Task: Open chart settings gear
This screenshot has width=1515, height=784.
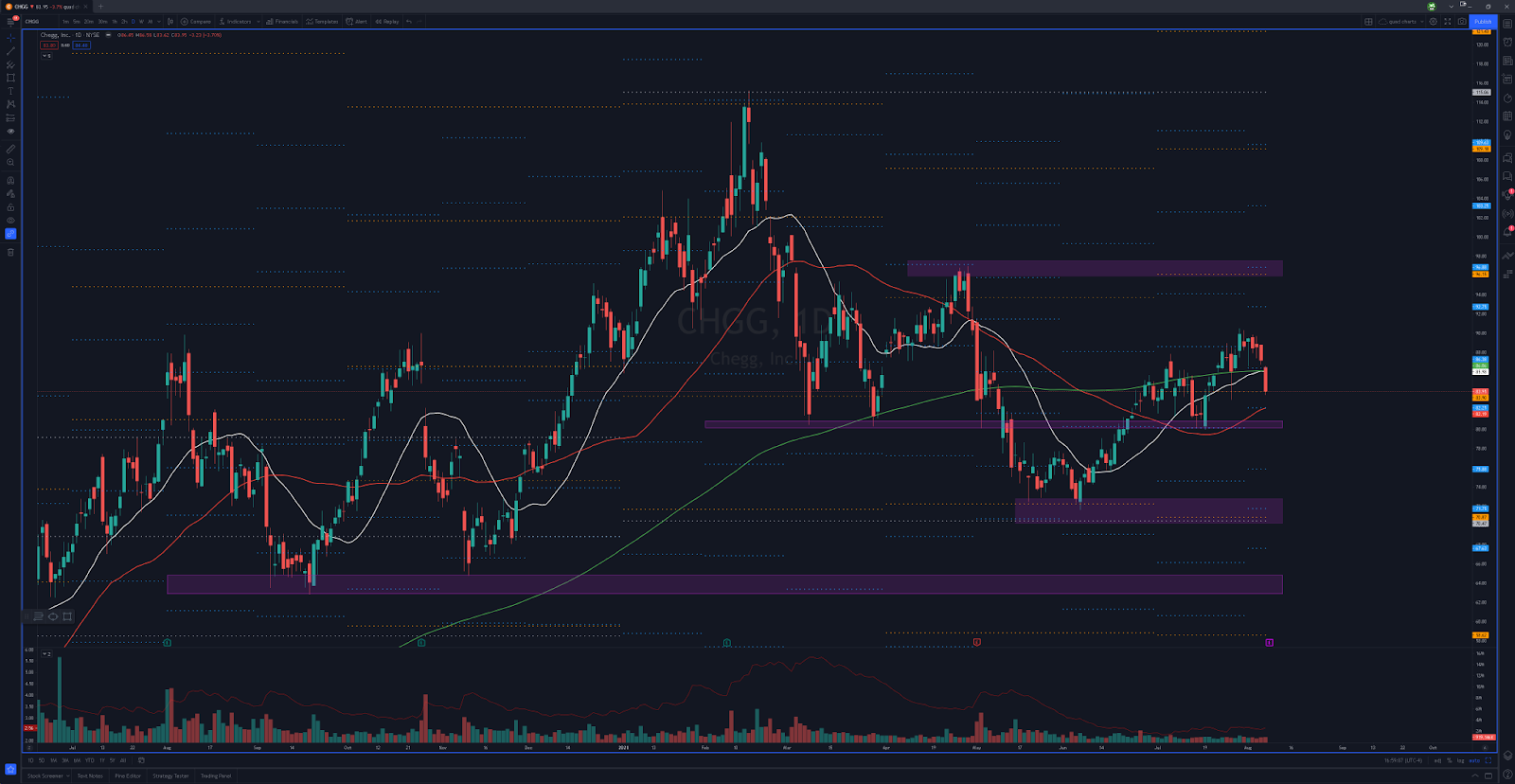Action: [1433, 21]
